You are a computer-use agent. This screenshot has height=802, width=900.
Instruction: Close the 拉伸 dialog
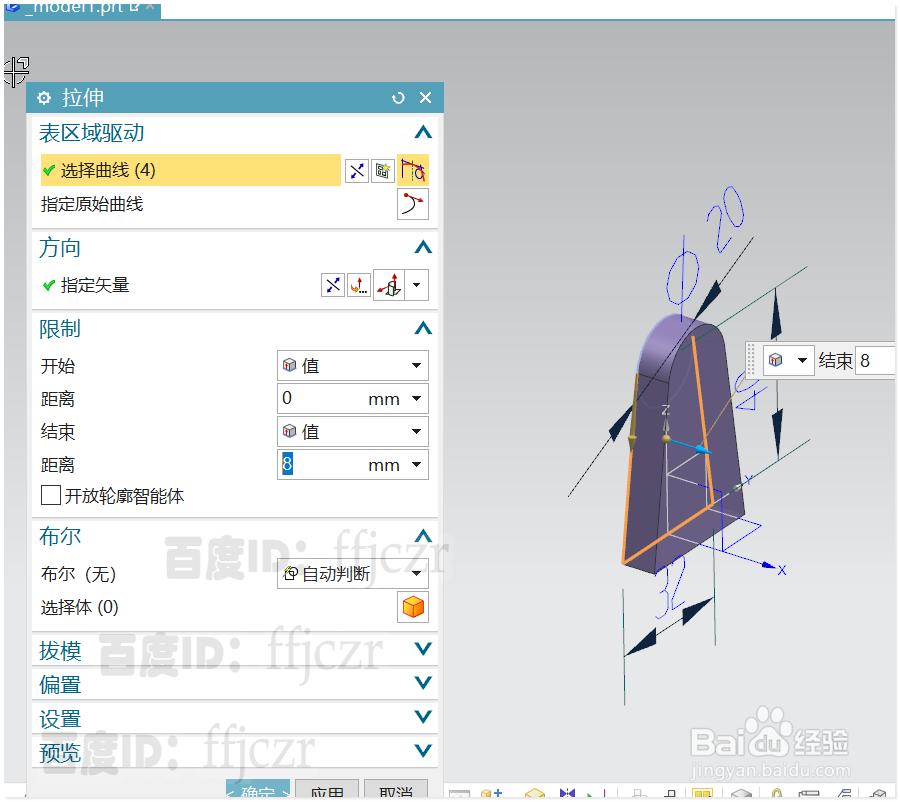click(425, 98)
